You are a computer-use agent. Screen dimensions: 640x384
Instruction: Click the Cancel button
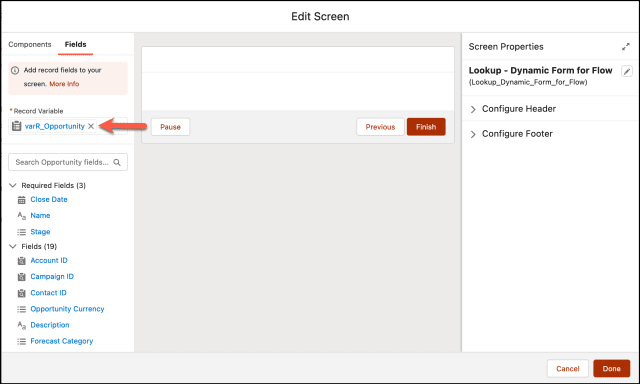click(567, 368)
